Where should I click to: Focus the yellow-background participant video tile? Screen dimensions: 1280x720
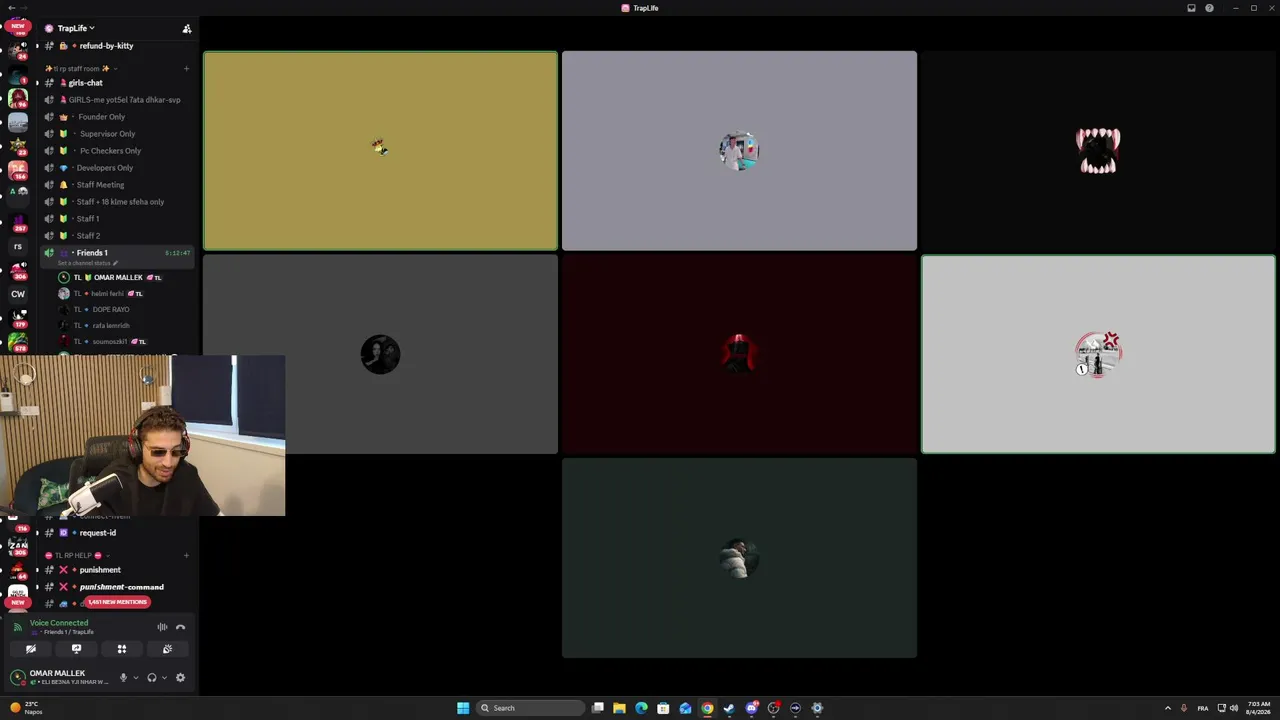click(x=380, y=150)
